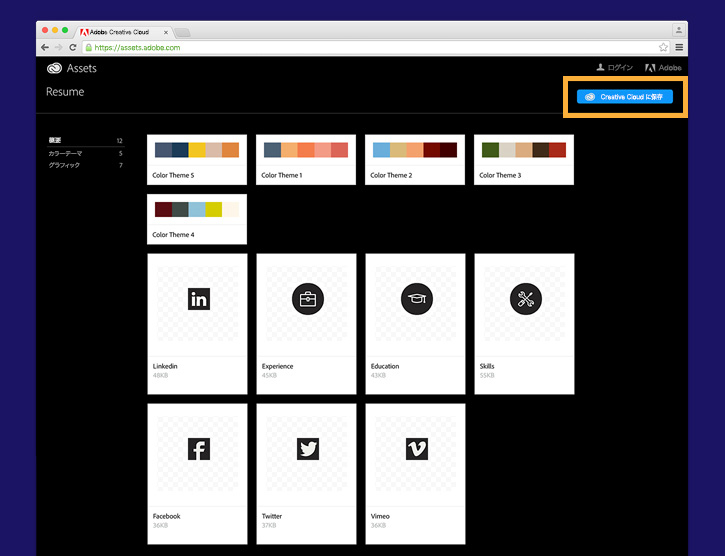
Task: Select the グラフィック filter
Action: tap(86, 165)
